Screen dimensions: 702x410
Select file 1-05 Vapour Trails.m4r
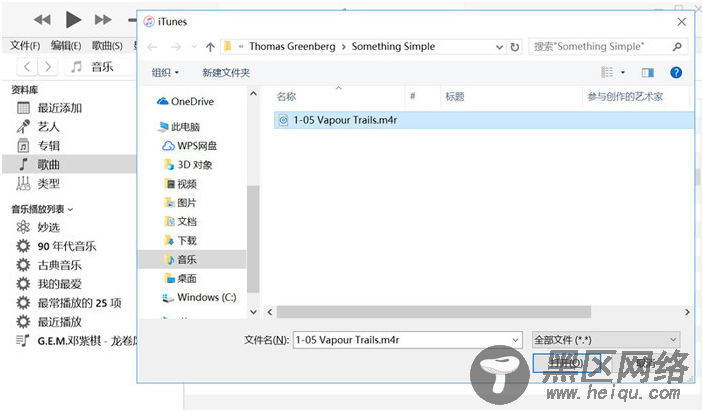tap(484, 120)
